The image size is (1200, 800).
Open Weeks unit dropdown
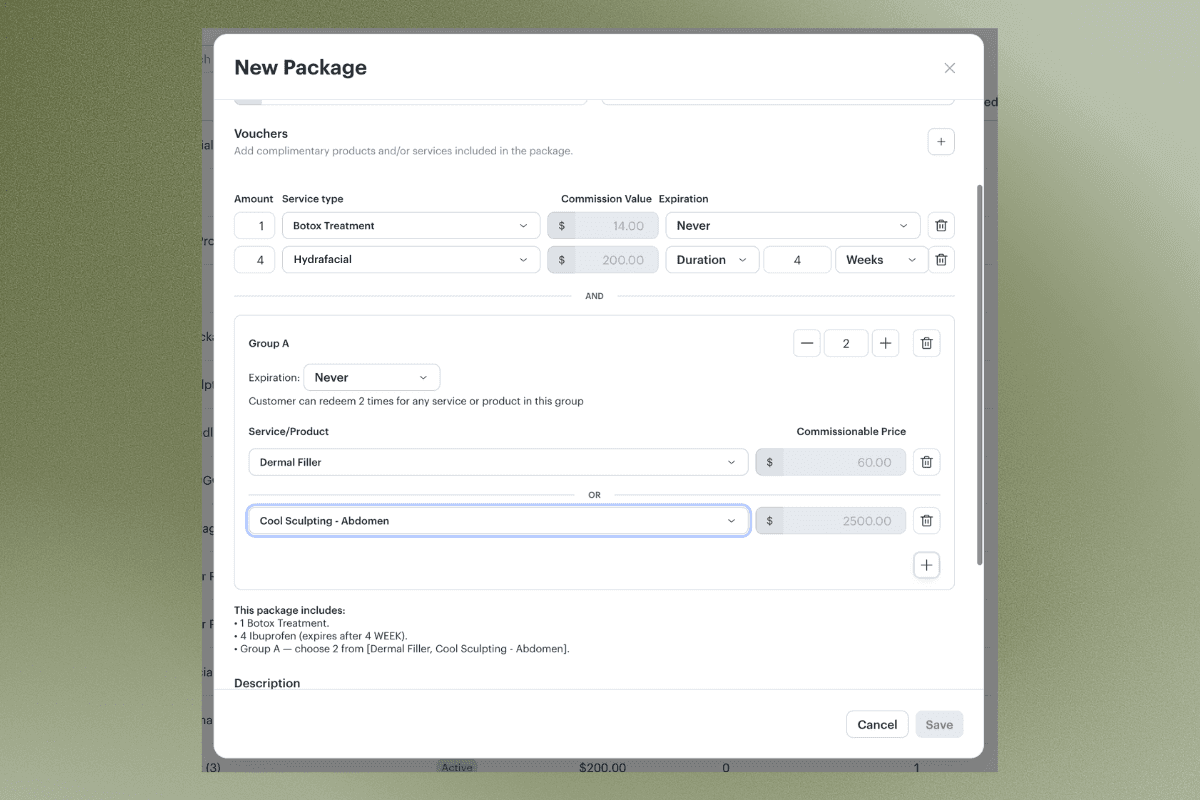tap(881, 260)
